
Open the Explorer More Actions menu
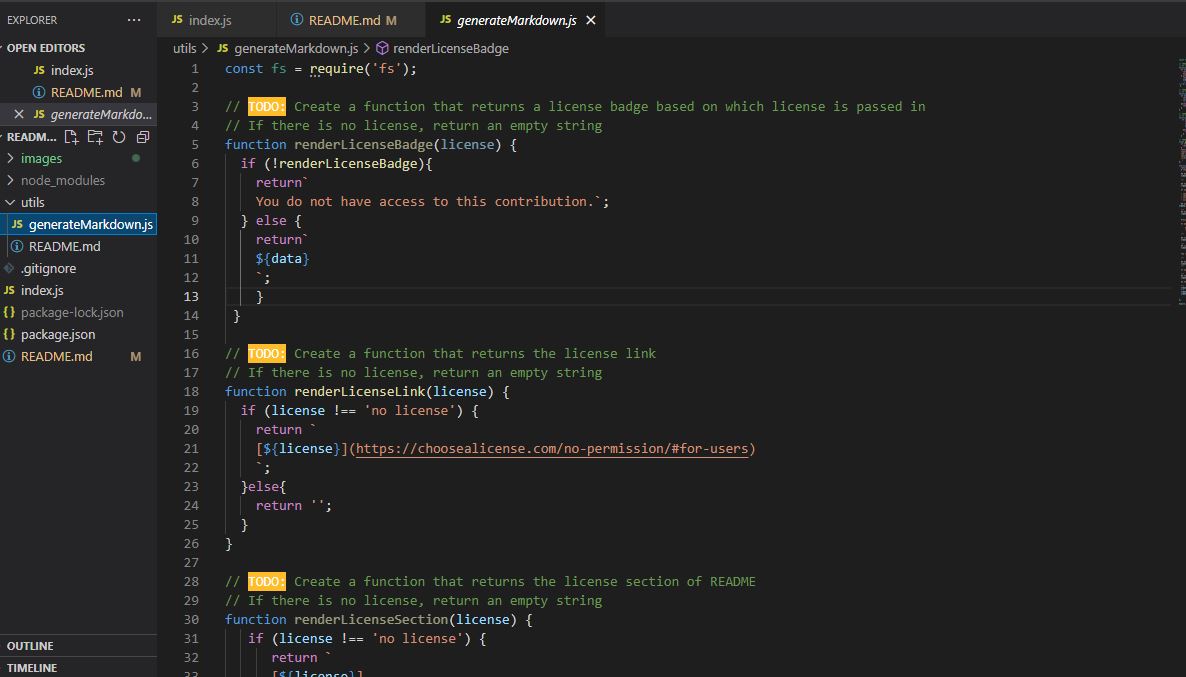(133, 19)
